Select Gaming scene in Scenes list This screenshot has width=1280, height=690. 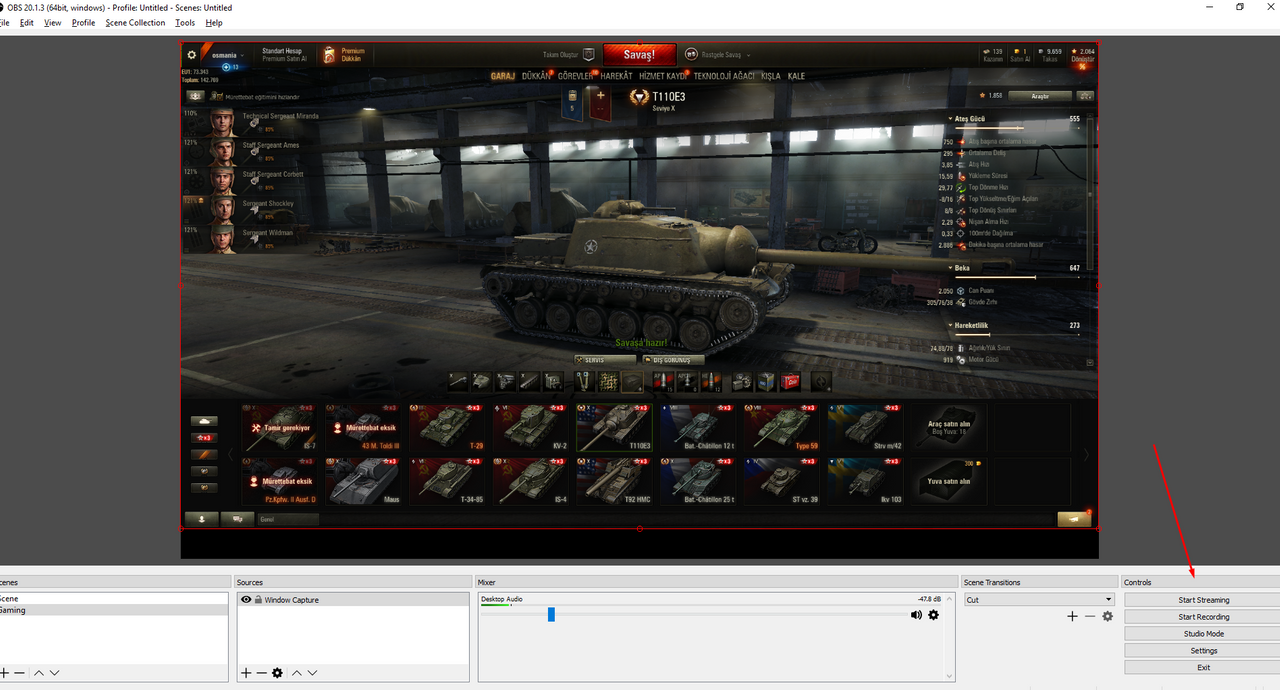coord(113,610)
